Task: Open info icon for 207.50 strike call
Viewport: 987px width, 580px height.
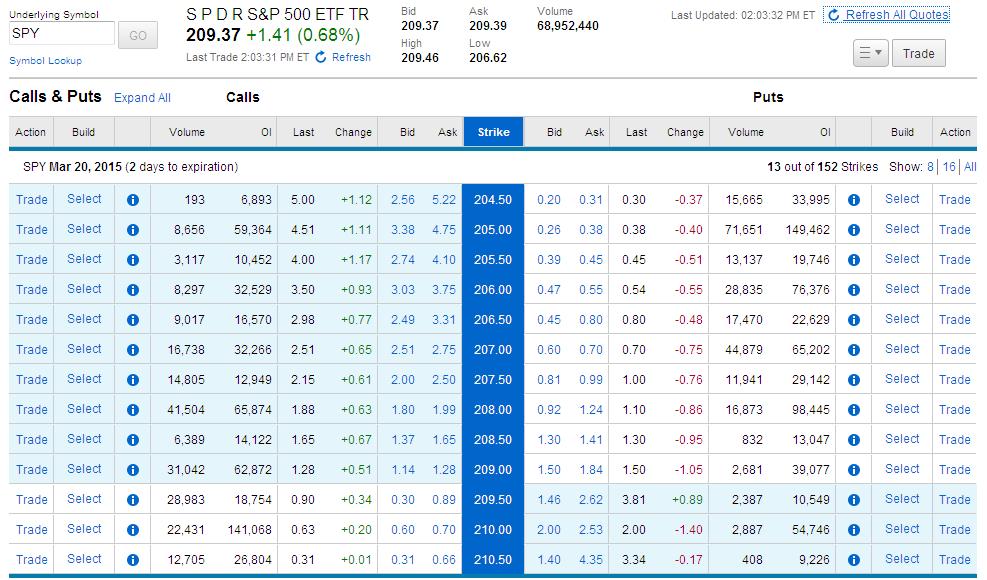Action: tap(133, 380)
